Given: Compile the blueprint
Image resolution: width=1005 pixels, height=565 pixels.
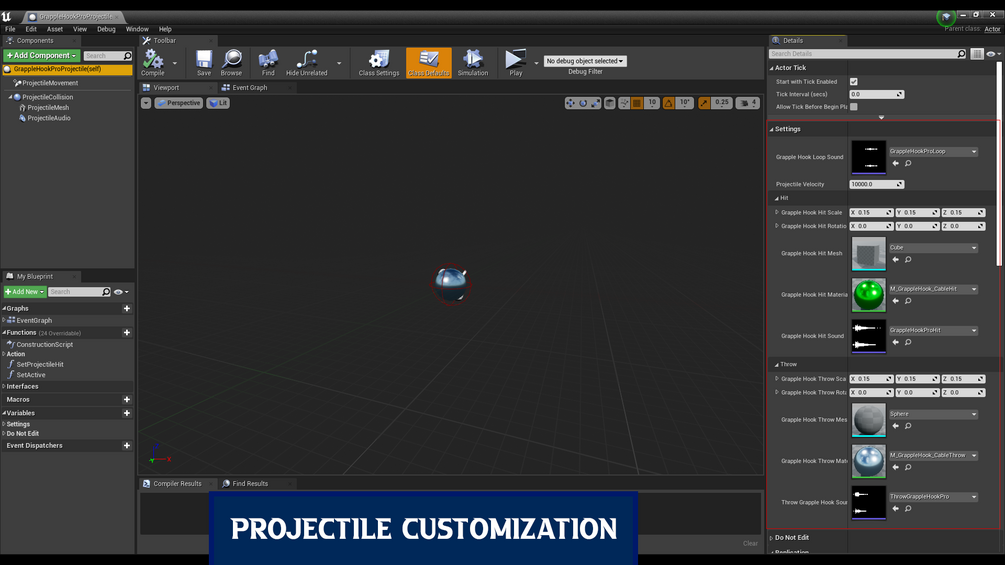Looking at the screenshot, I should [x=153, y=63].
